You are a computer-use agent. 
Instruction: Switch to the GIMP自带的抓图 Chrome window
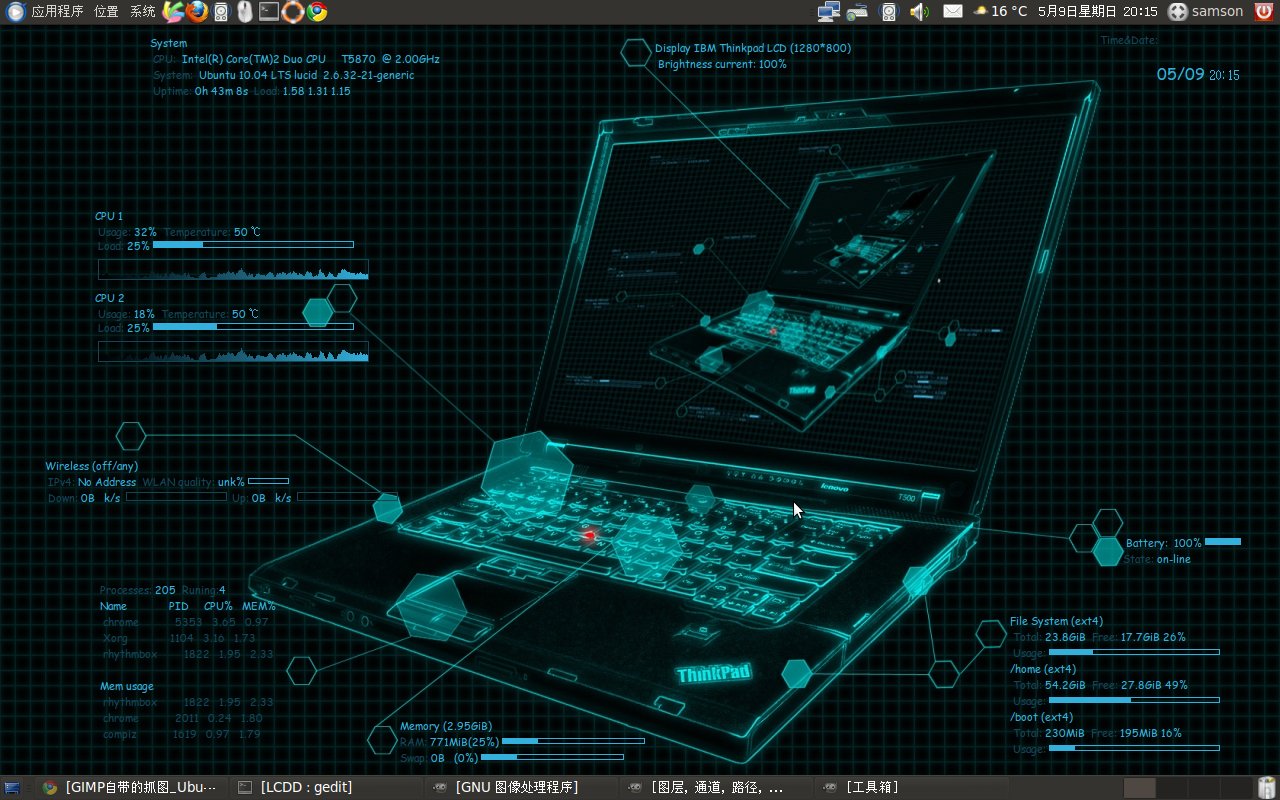(x=129, y=788)
